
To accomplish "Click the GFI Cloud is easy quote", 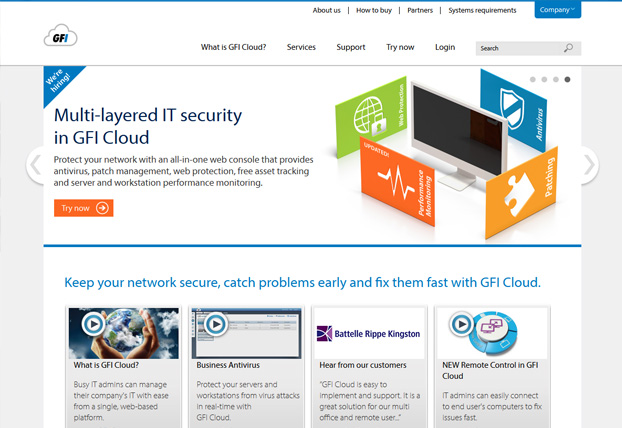I will (x=370, y=401).
